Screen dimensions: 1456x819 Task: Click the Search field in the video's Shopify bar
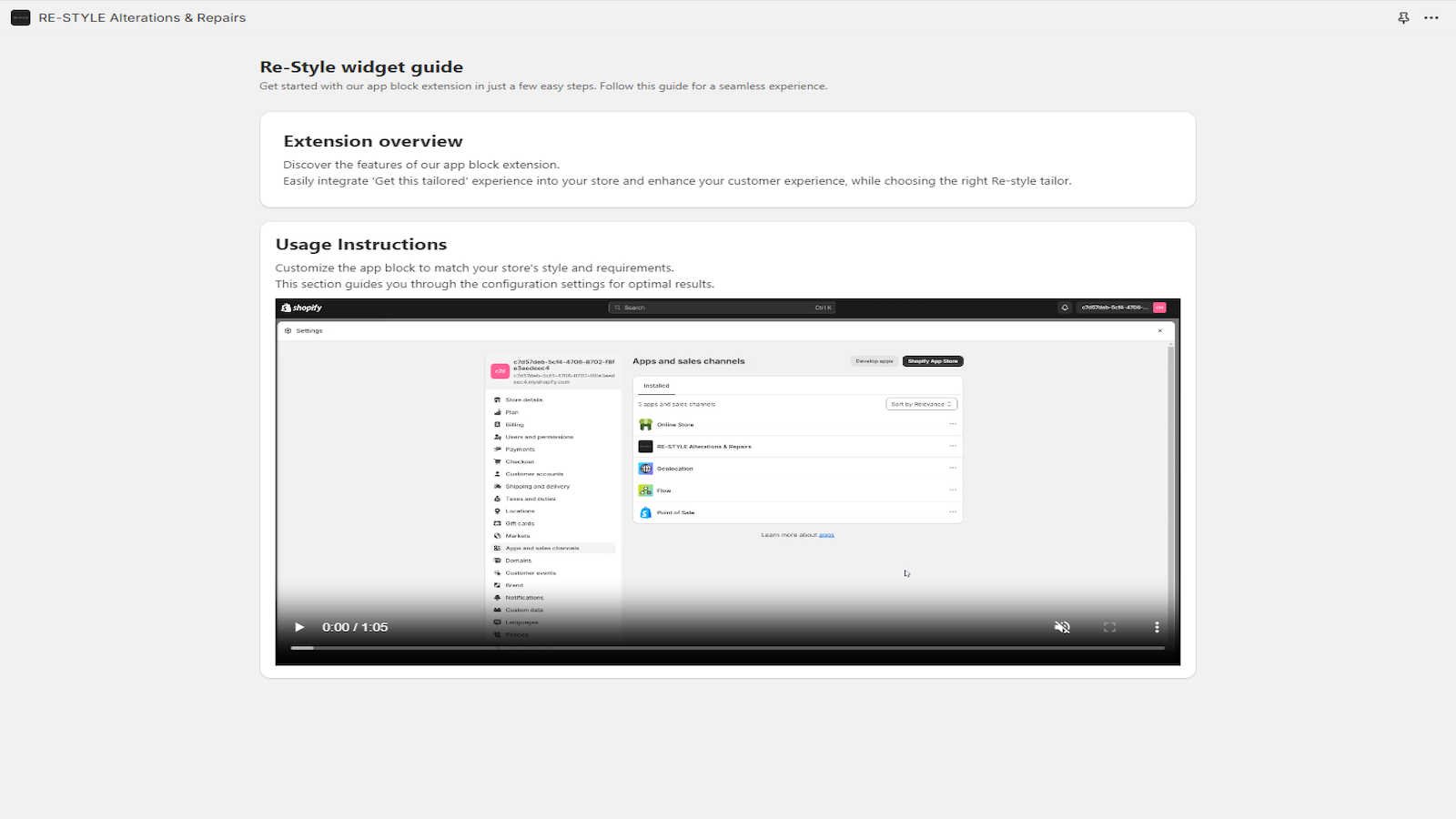(x=722, y=308)
